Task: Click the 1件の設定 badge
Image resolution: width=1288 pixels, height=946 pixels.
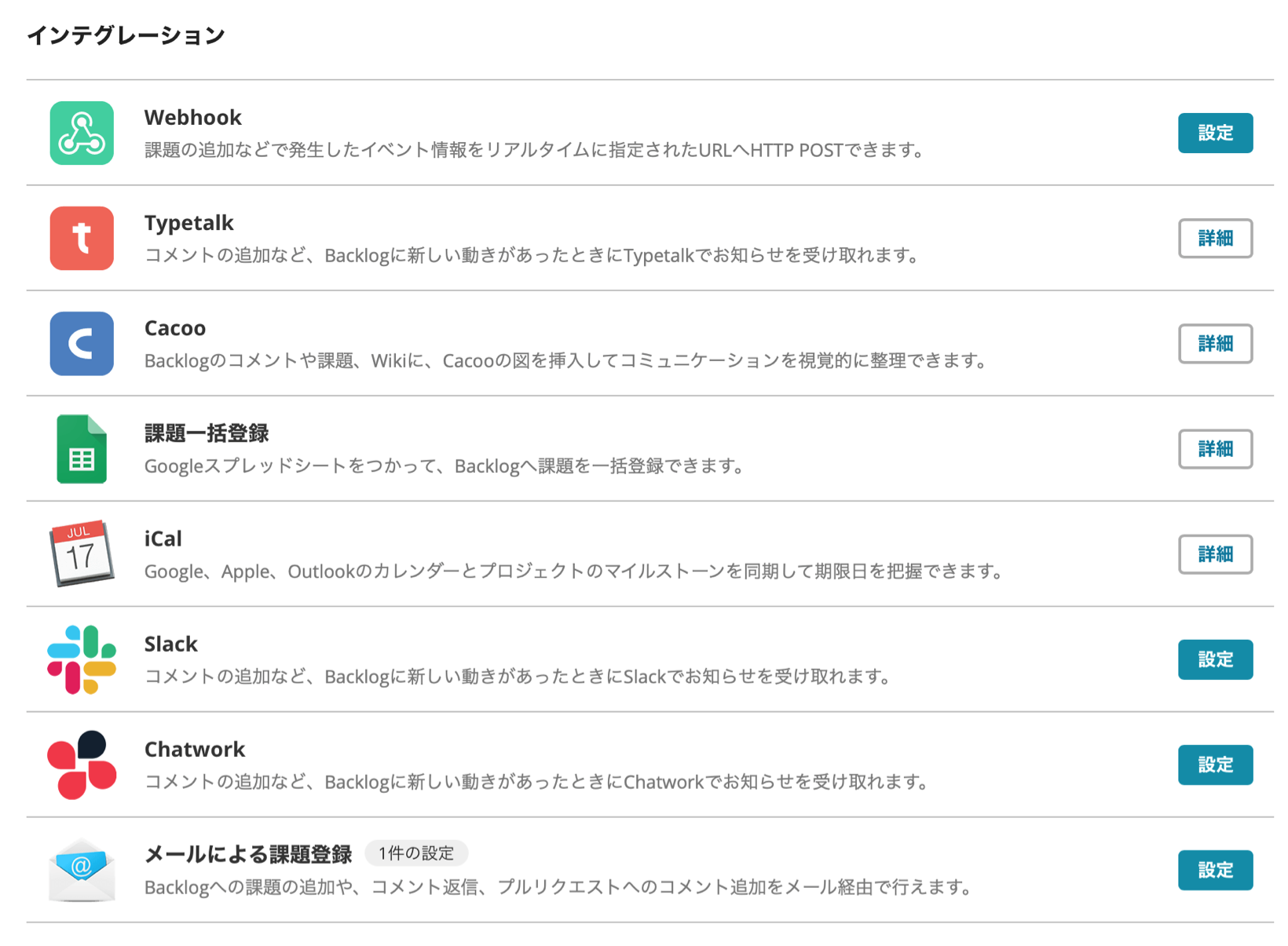Action: pos(416,853)
